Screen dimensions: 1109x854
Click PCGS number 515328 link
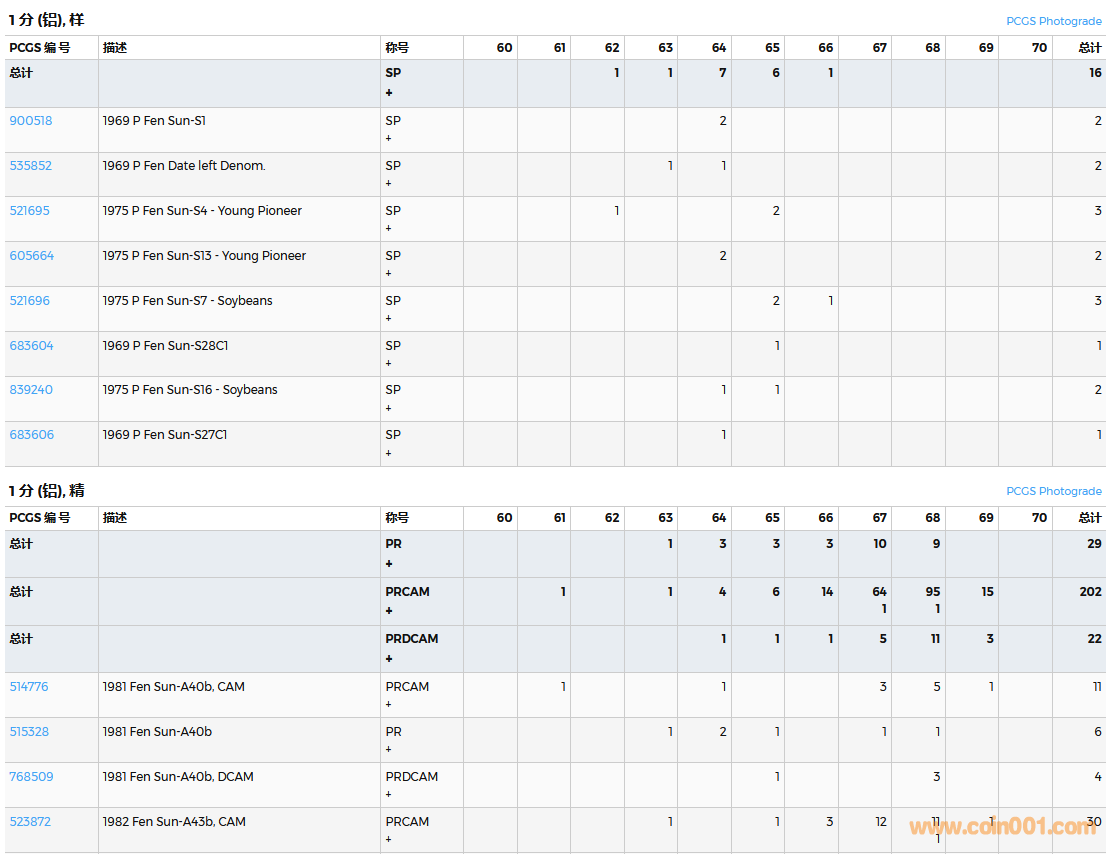coord(30,732)
